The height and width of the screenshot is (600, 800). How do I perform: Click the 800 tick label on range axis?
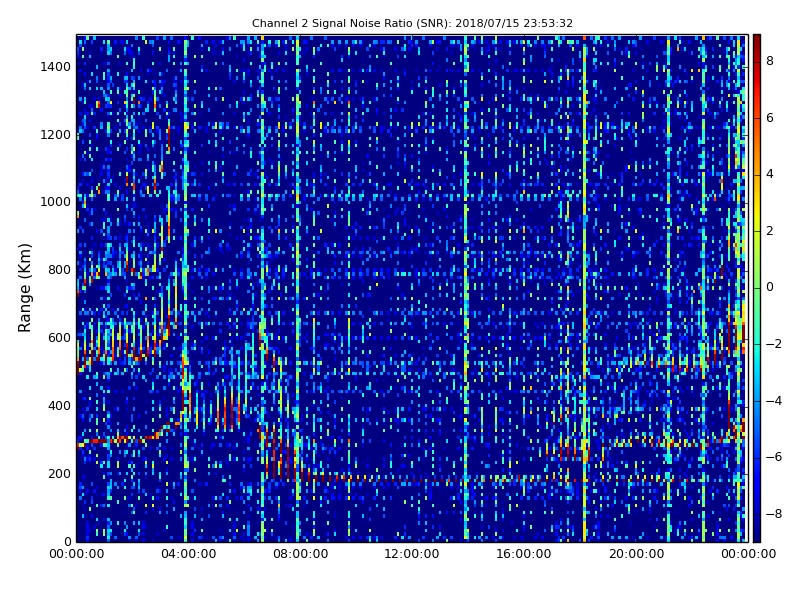pos(59,270)
